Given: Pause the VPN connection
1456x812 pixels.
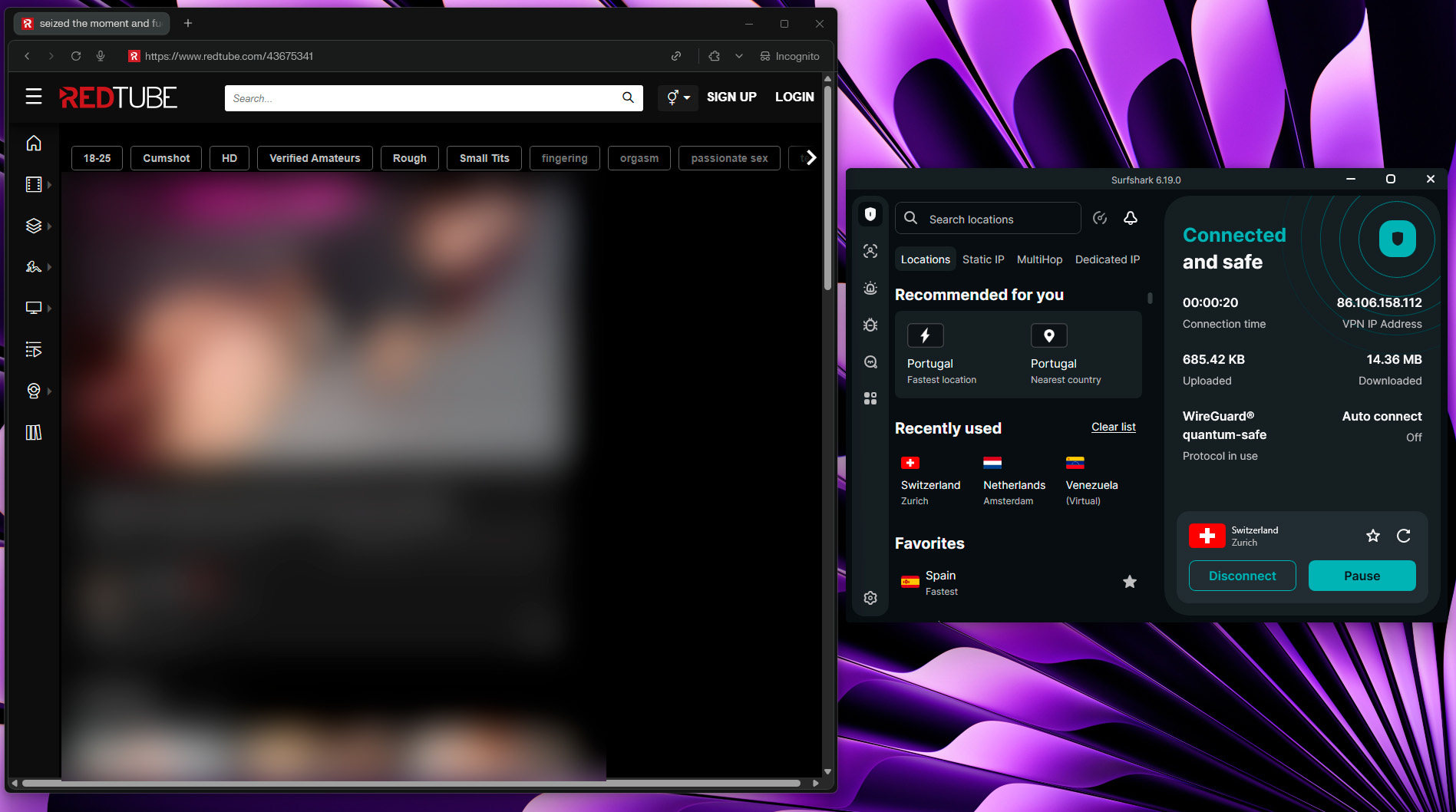Looking at the screenshot, I should 1362,576.
